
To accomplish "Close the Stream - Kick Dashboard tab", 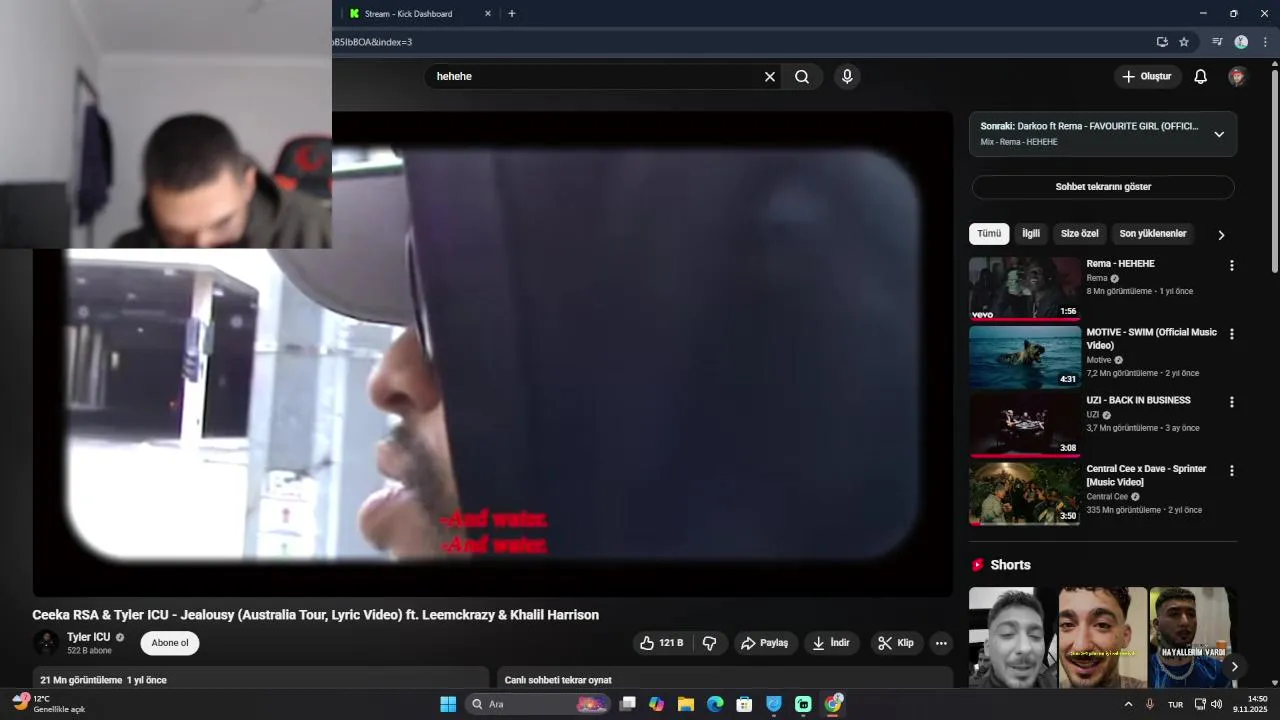I will [x=488, y=14].
